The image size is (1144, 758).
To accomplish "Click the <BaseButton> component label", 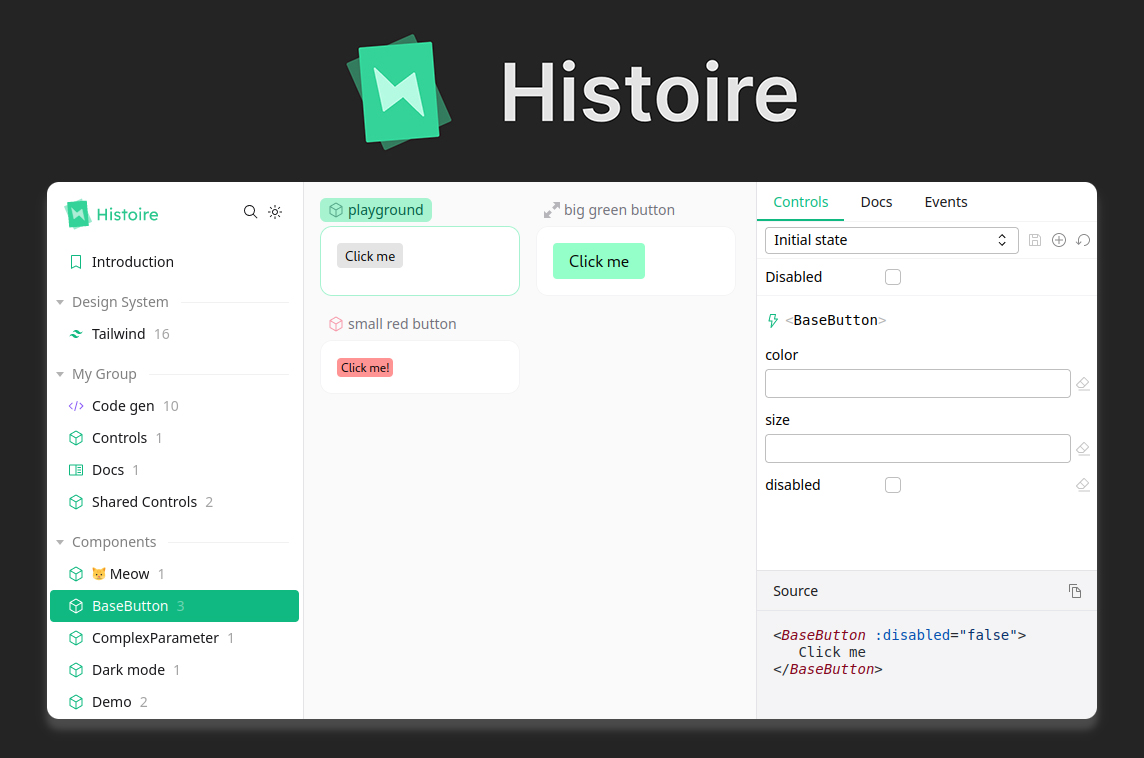I will [835, 320].
